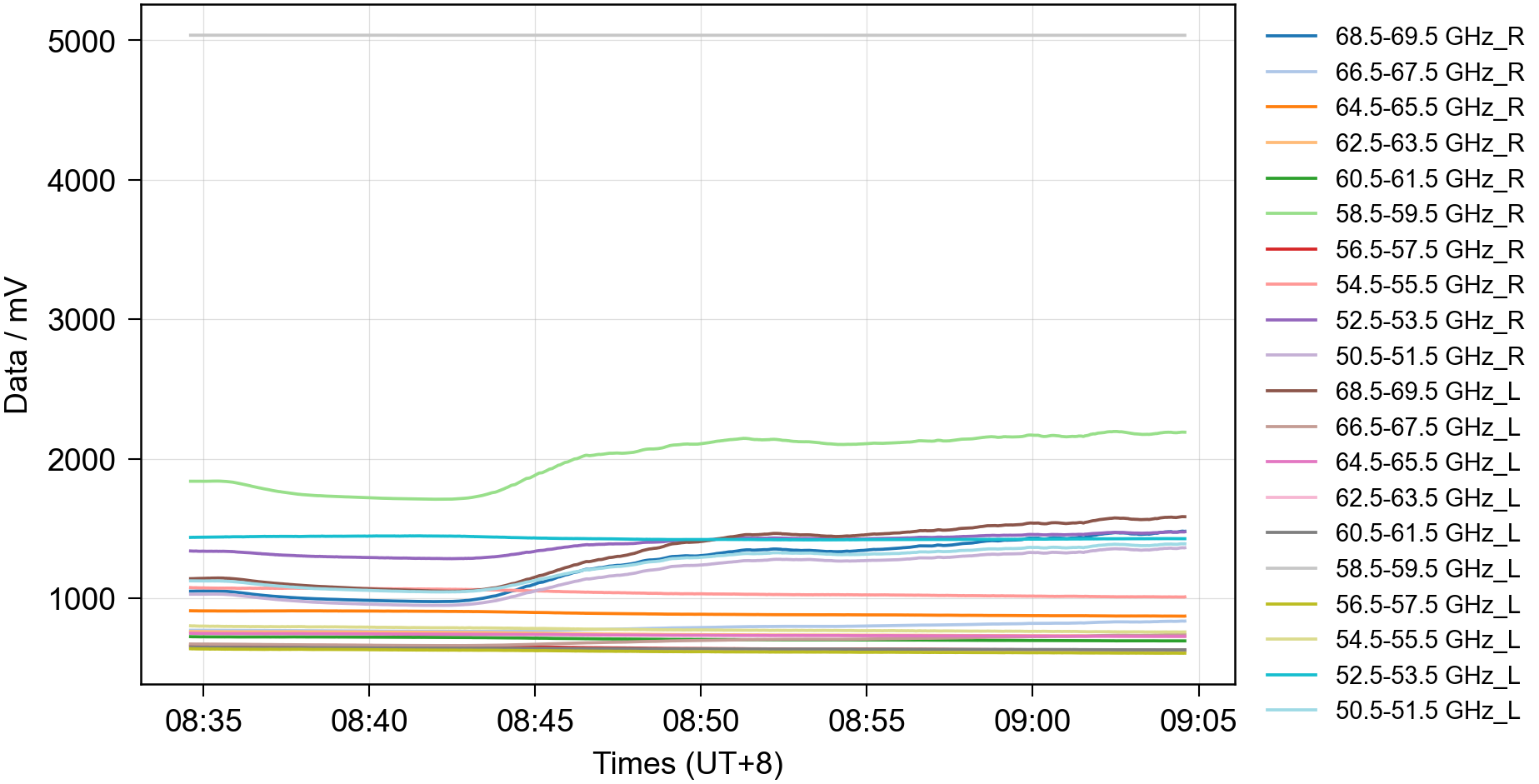Click the 08:50 x-axis tick label

point(700,721)
